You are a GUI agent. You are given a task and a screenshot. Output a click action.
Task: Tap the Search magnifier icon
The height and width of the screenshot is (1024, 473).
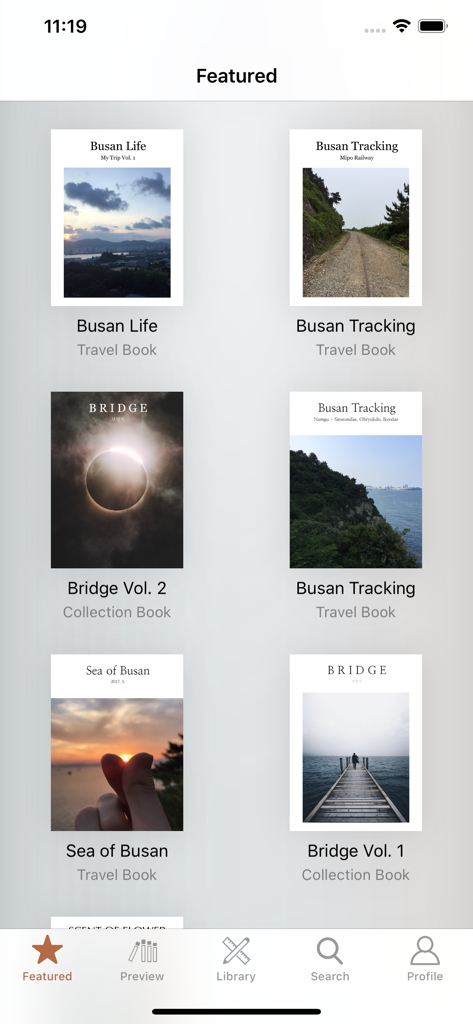pyautogui.click(x=330, y=951)
